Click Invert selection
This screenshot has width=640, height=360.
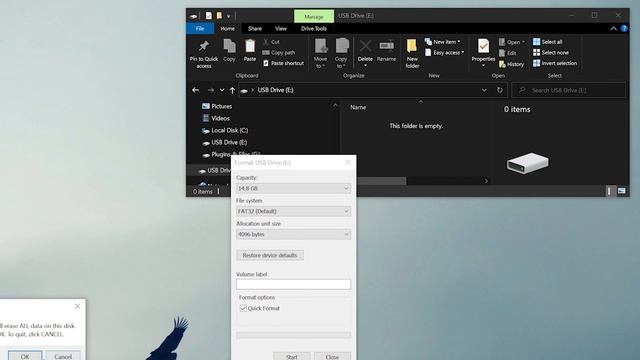(x=555, y=63)
